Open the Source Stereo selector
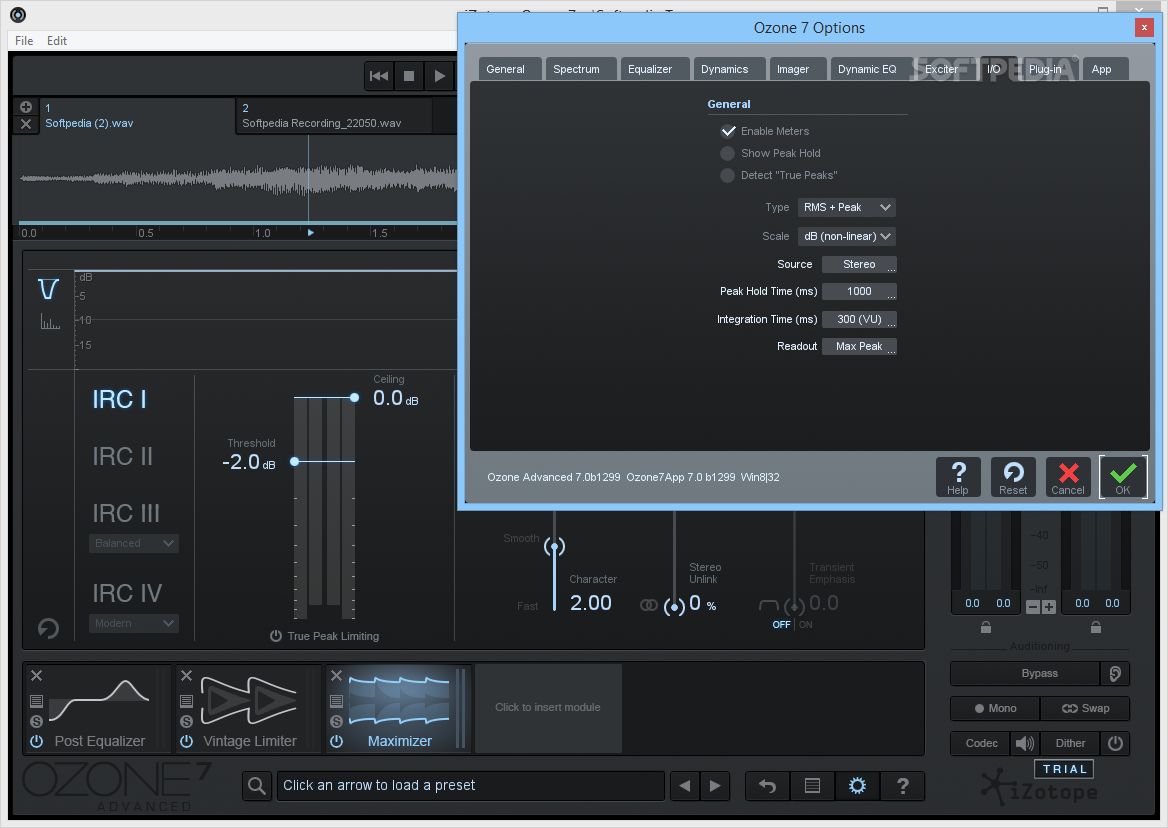This screenshot has width=1168, height=828. pyautogui.click(x=859, y=264)
